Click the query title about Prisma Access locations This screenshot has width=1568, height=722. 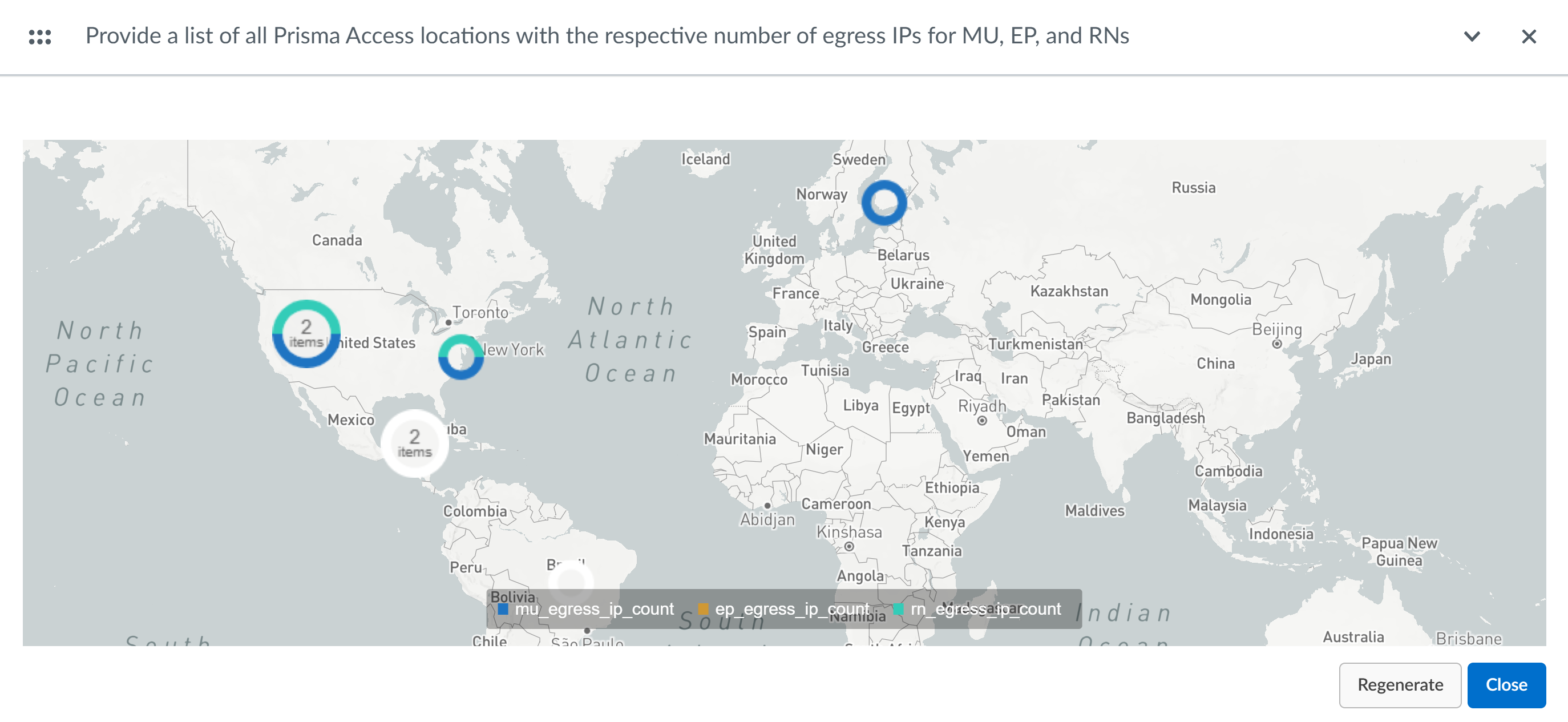pos(607,36)
